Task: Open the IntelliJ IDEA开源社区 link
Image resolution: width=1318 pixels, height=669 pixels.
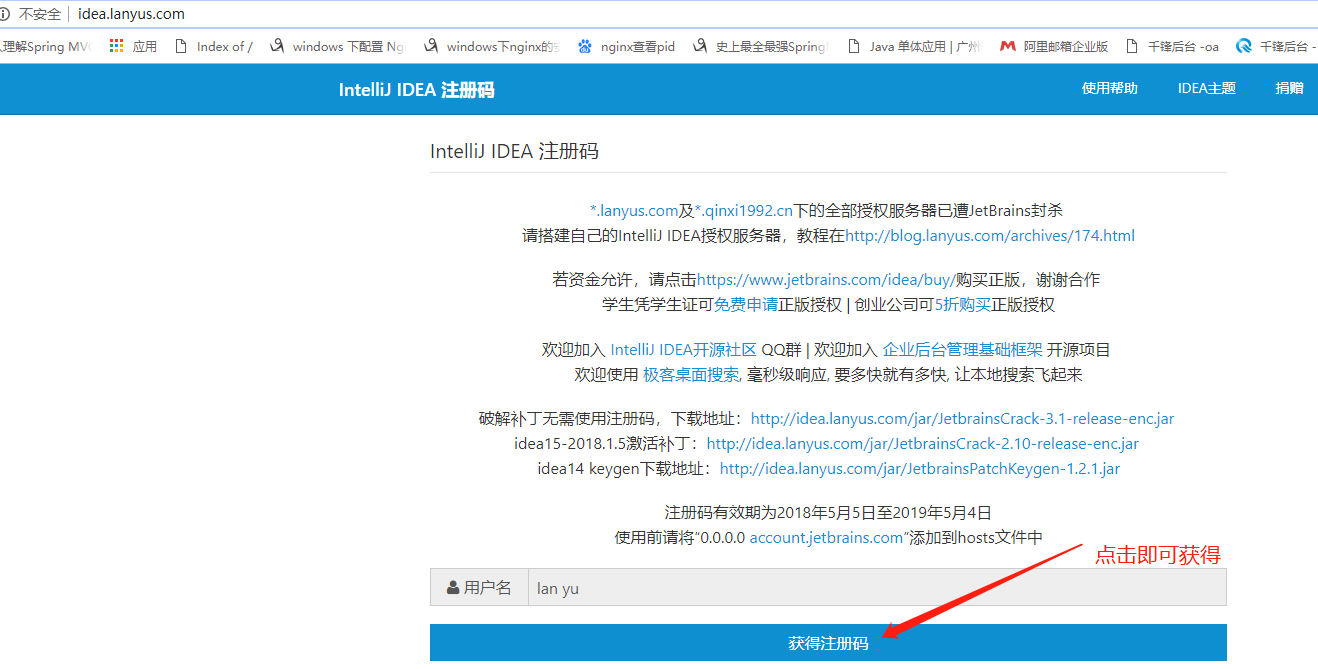Action: click(x=683, y=350)
